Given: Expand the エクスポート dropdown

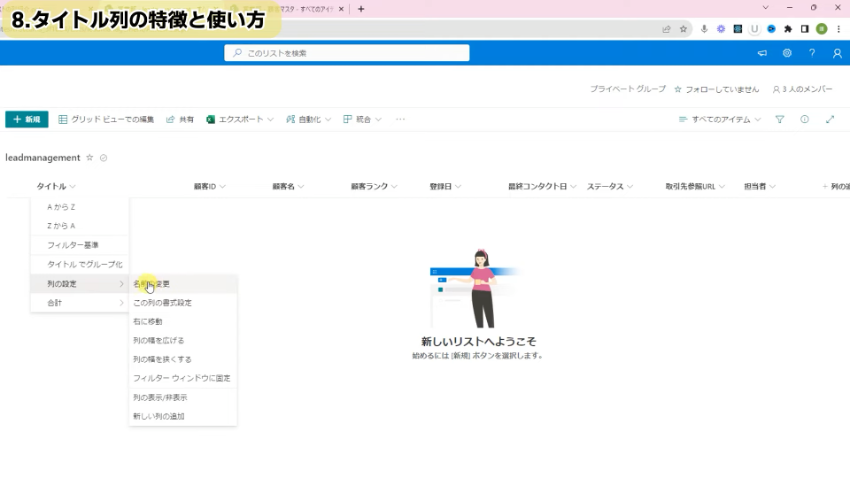Looking at the screenshot, I should [240, 119].
